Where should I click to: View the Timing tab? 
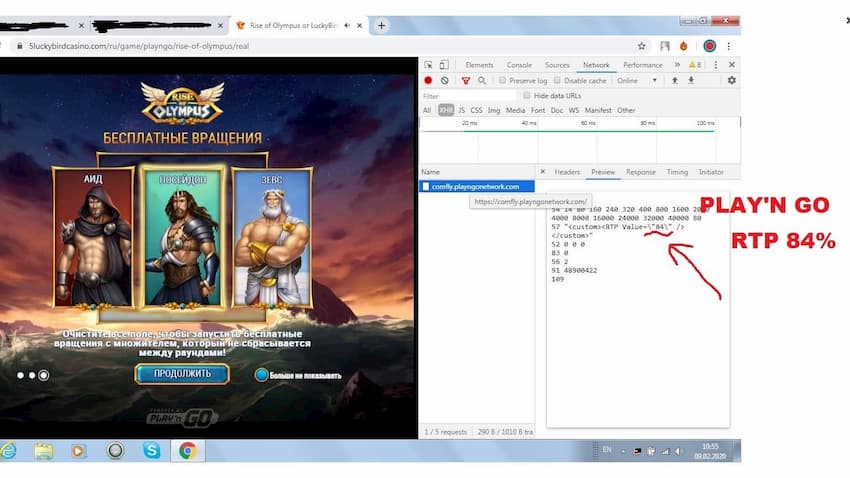[x=677, y=172]
